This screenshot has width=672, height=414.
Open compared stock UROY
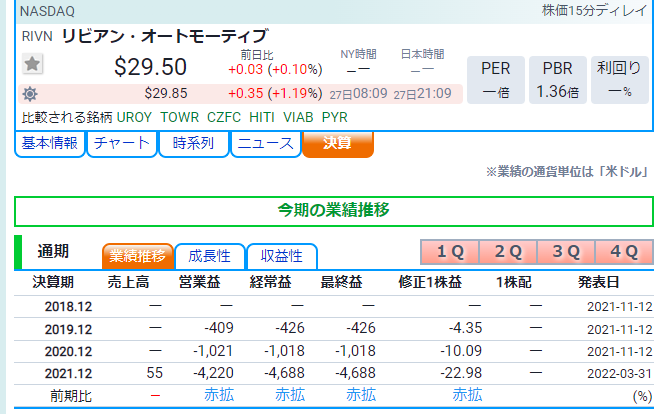(x=134, y=117)
